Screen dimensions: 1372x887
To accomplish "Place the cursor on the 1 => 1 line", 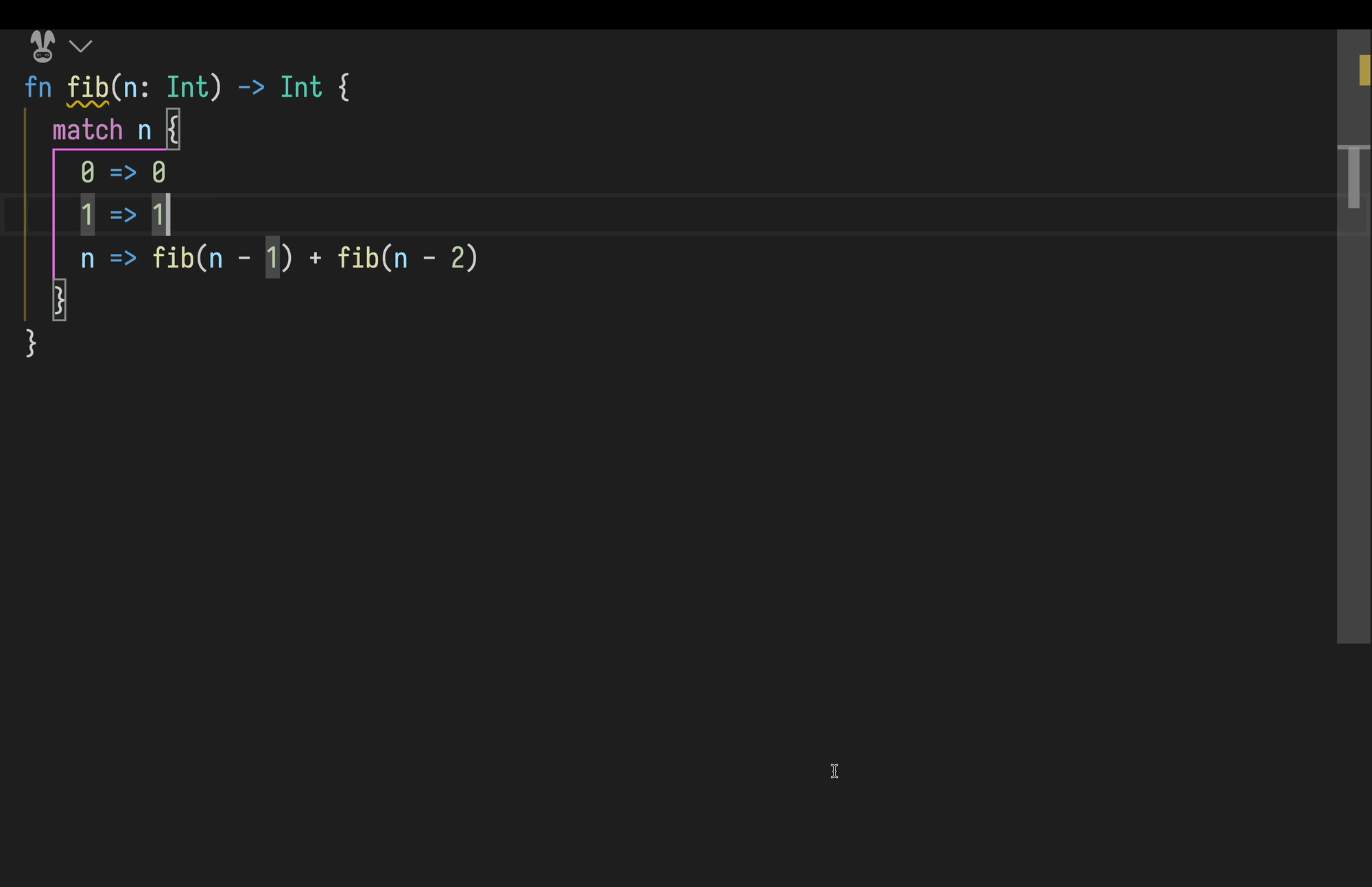I will [x=123, y=215].
